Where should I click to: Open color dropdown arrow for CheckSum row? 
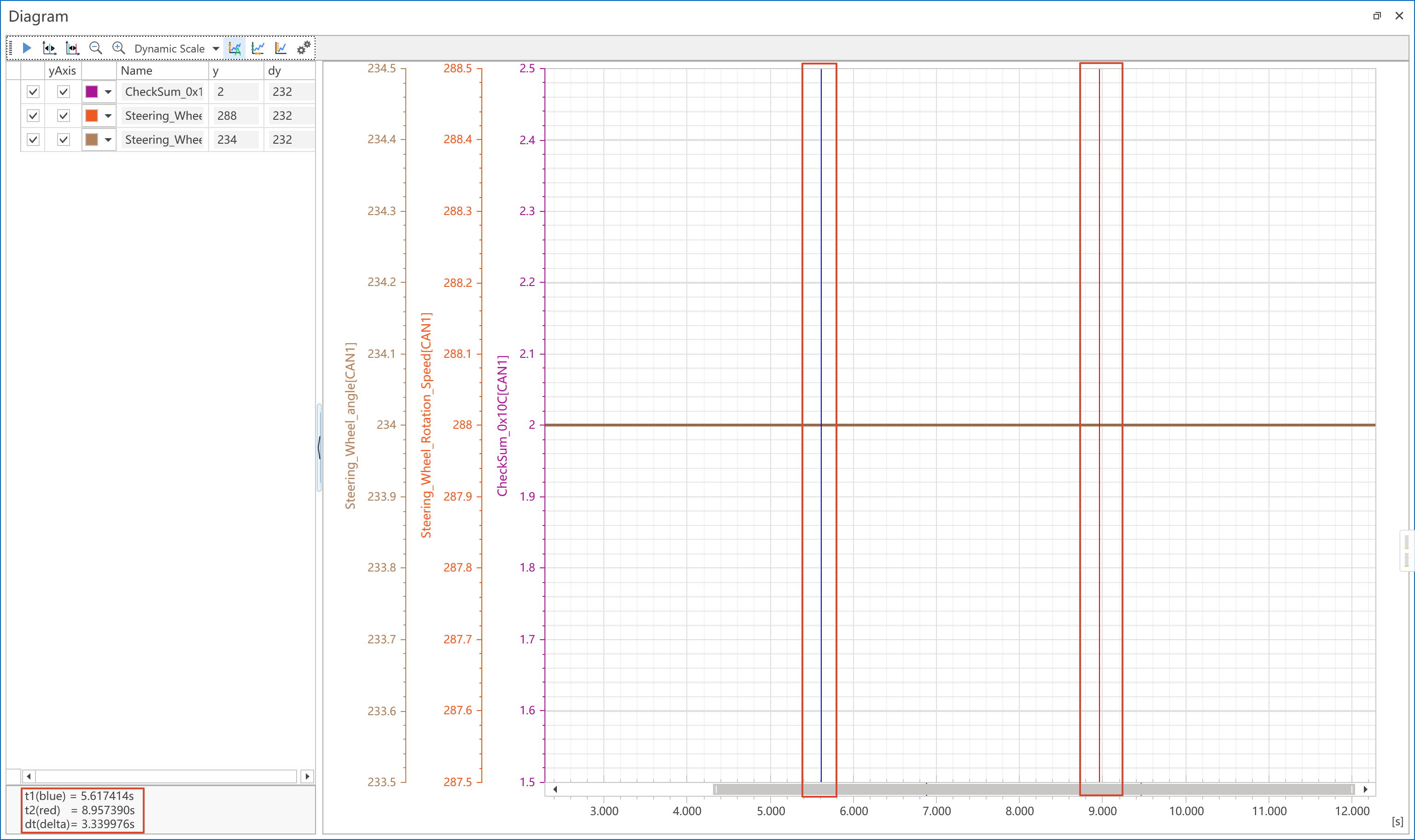[108, 92]
